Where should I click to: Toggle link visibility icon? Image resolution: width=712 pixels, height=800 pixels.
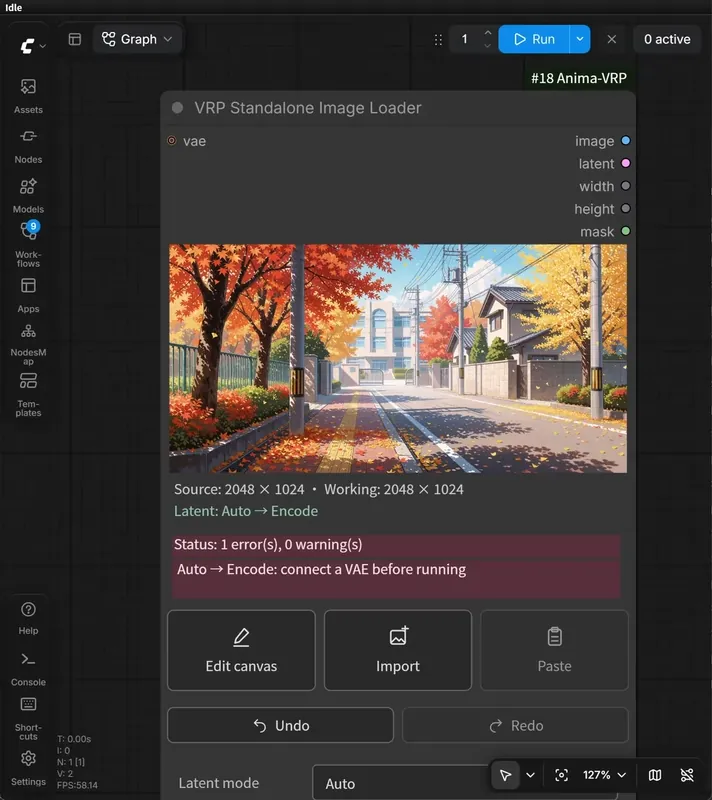click(687, 775)
